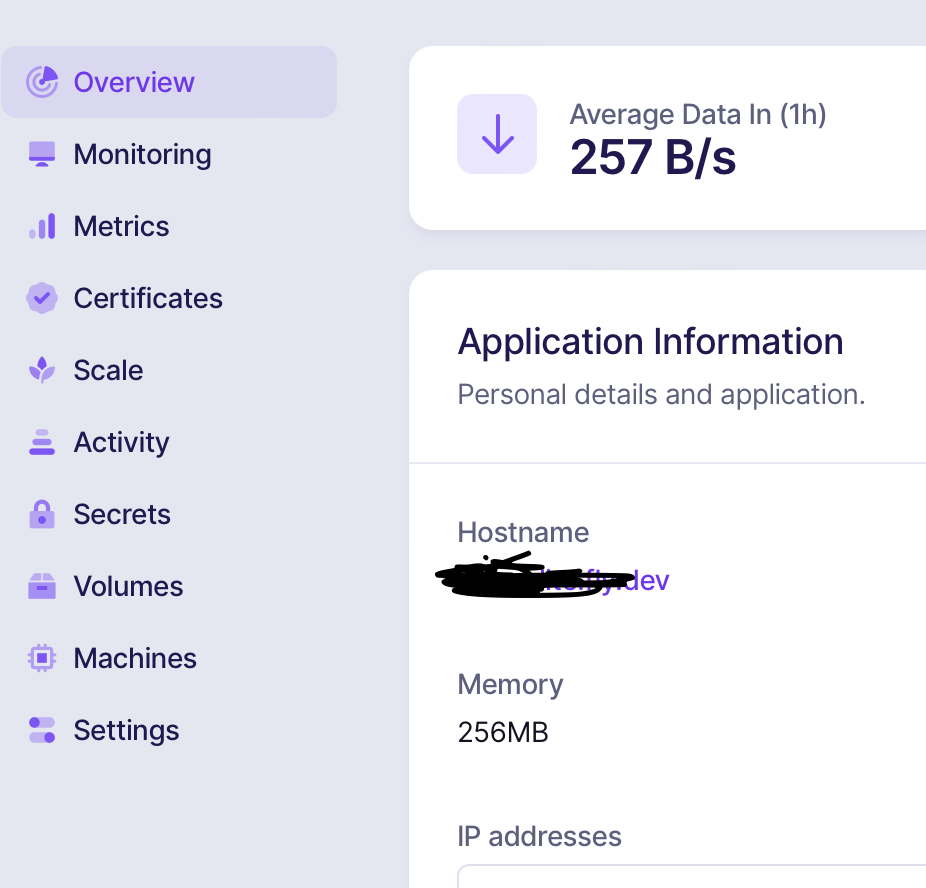
Task: Click the Monitoring screen icon
Action: tap(42, 154)
